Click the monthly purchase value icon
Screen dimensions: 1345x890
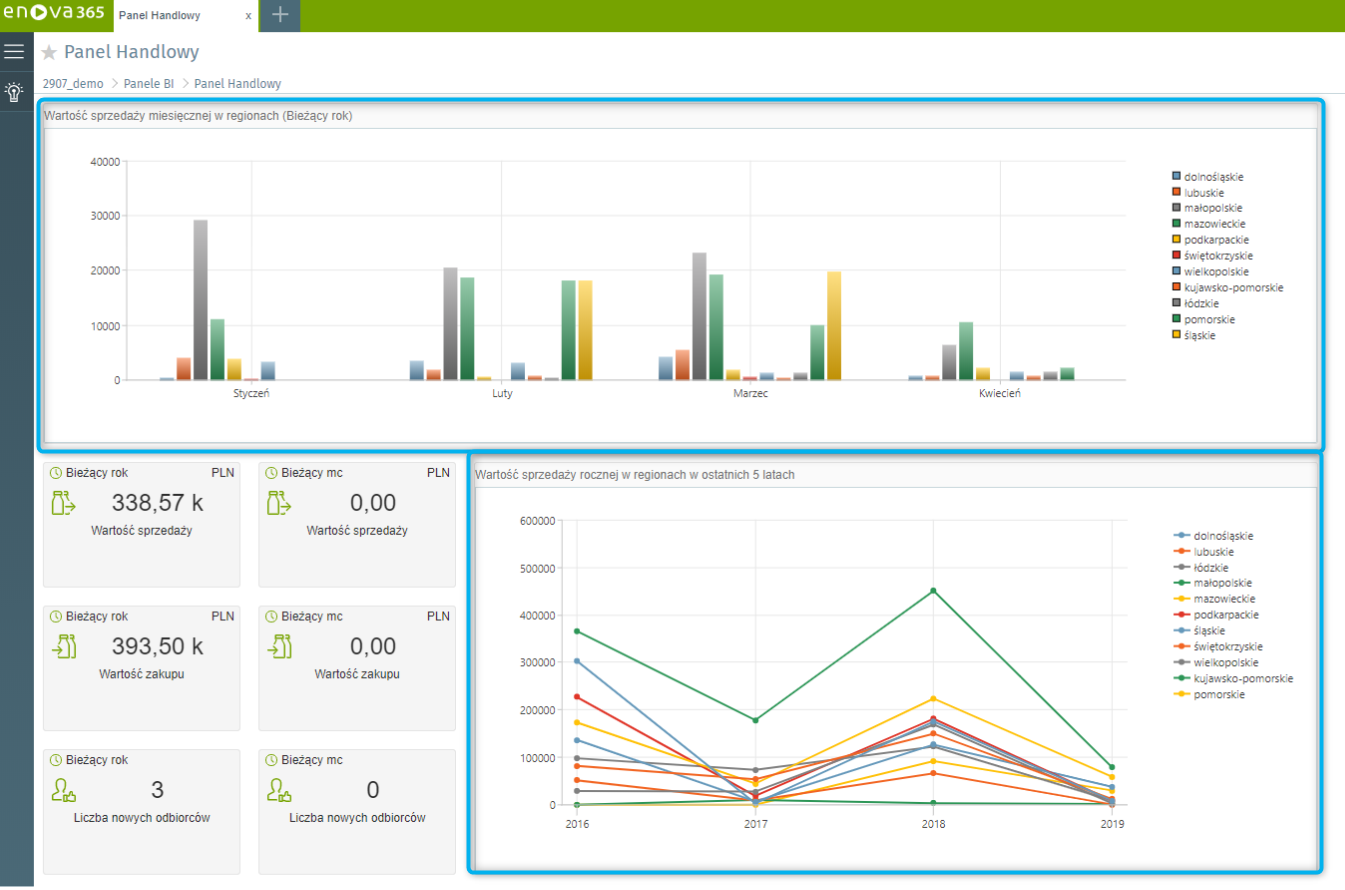tap(281, 646)
